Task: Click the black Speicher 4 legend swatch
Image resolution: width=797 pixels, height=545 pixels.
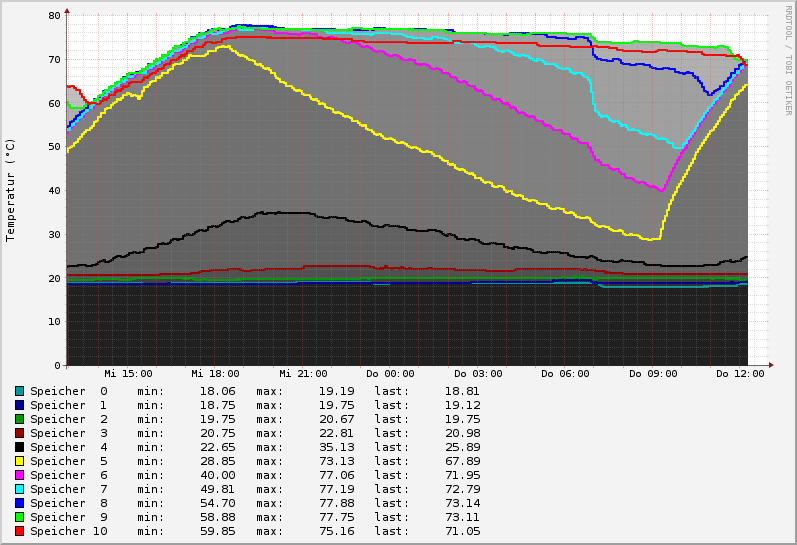Action: (x=19, y=447)
